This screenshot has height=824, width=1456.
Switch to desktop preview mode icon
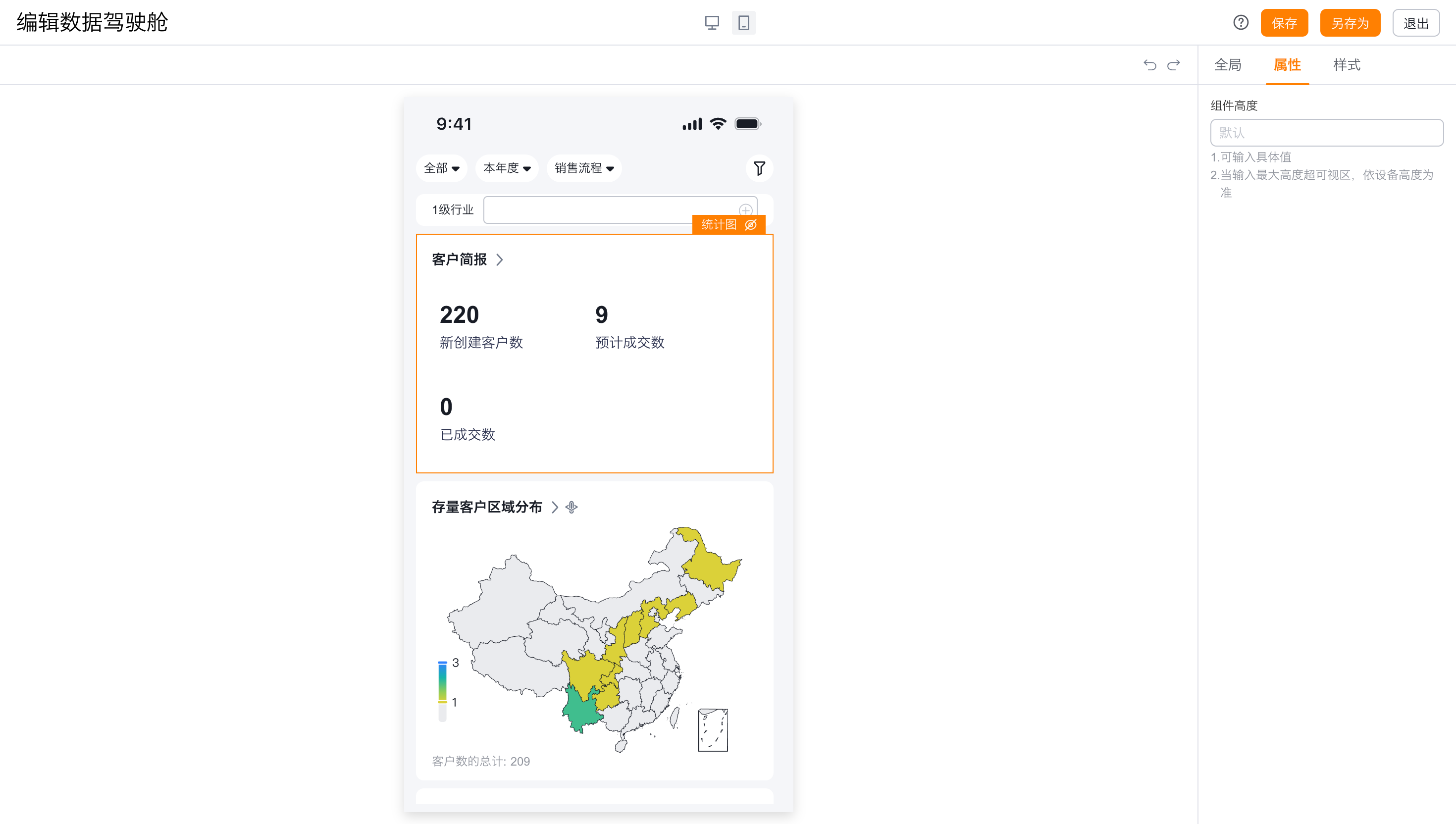pyautogui.click(x=712, y=23)
